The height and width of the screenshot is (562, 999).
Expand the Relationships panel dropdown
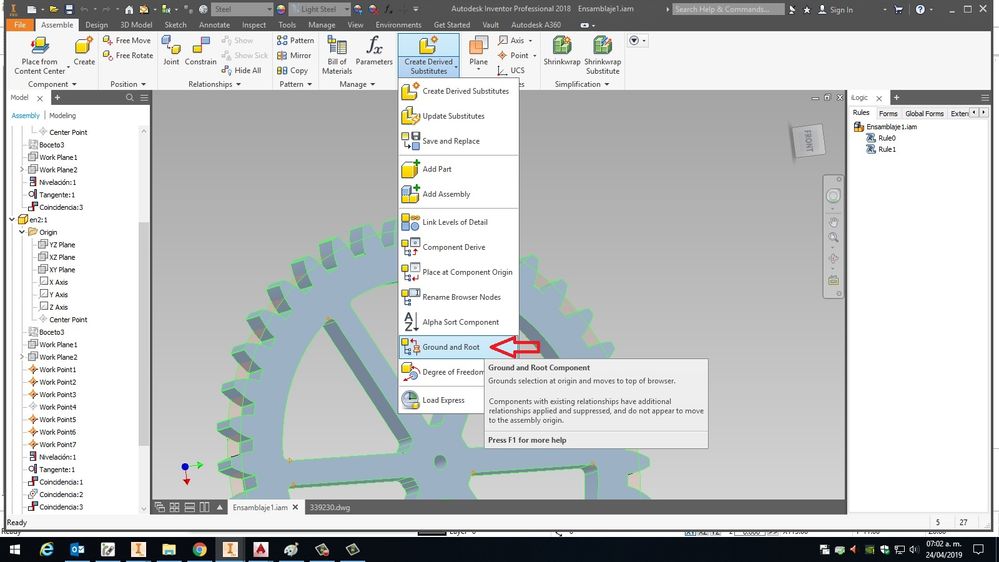[214, 84]
